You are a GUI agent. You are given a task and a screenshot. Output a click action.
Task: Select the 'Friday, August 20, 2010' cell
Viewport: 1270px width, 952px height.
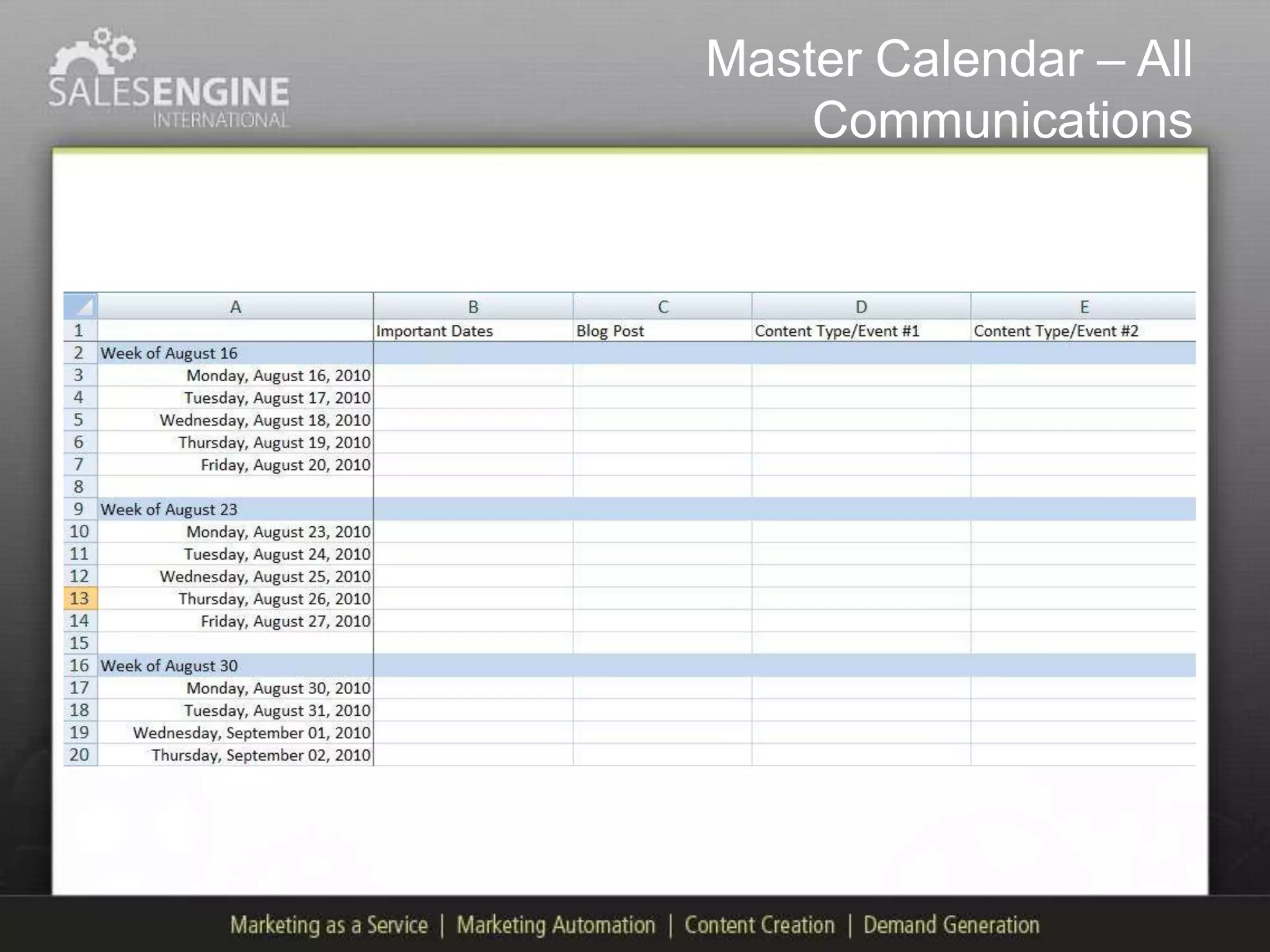tap(236, 464)
